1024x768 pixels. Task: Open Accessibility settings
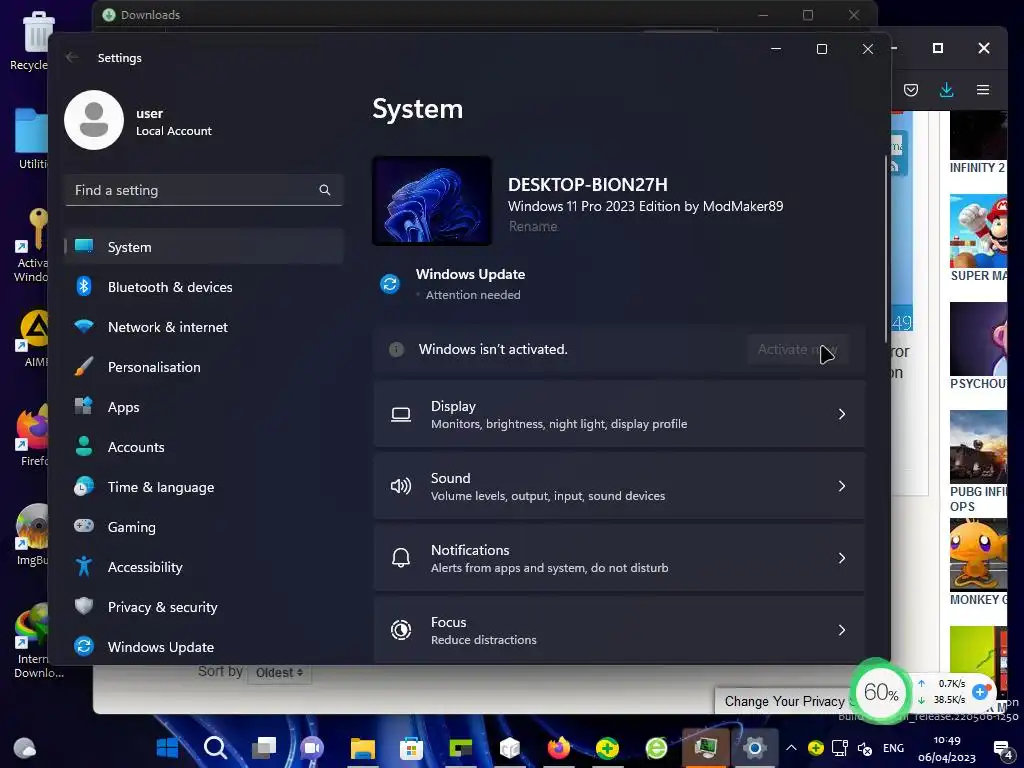pyautogui.click(x=204, y=567)
